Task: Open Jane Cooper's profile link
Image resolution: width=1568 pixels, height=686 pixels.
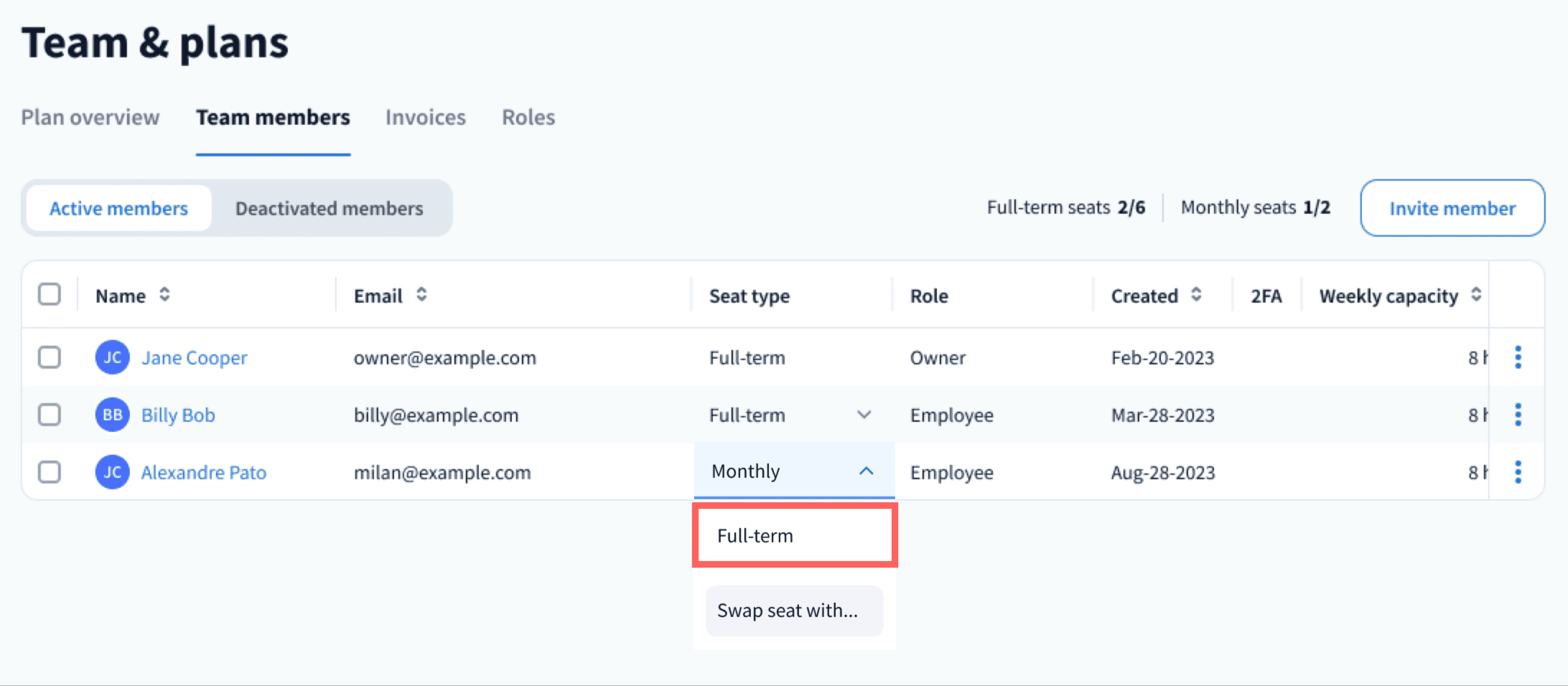Action: [194, 357]
